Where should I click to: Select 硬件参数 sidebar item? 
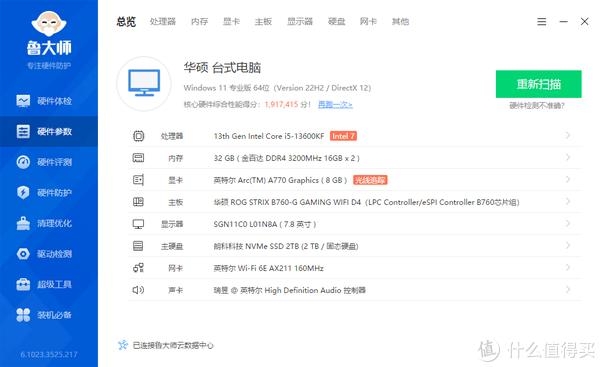click(x=49, y=132)
